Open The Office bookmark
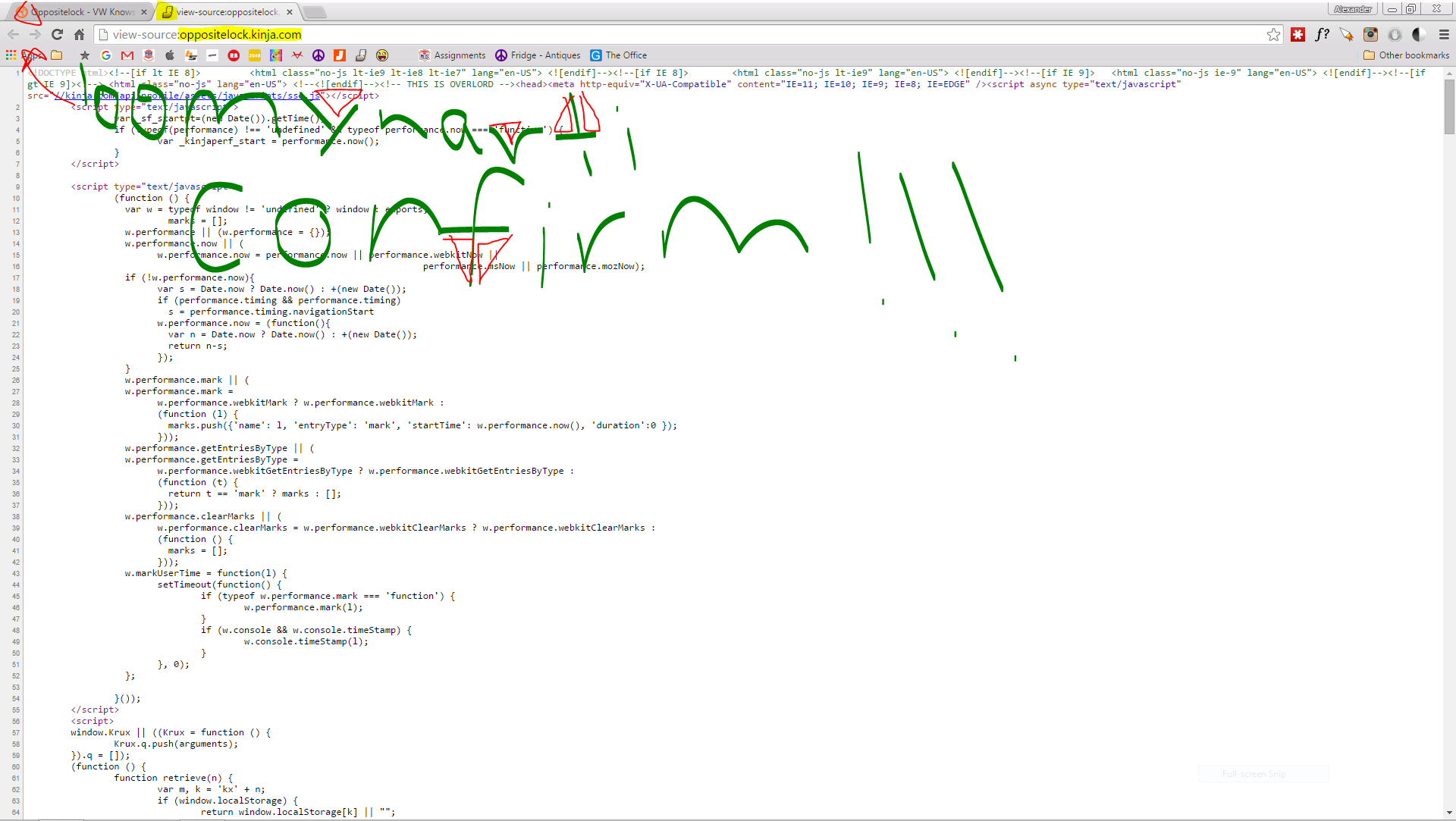 (619, 55)
